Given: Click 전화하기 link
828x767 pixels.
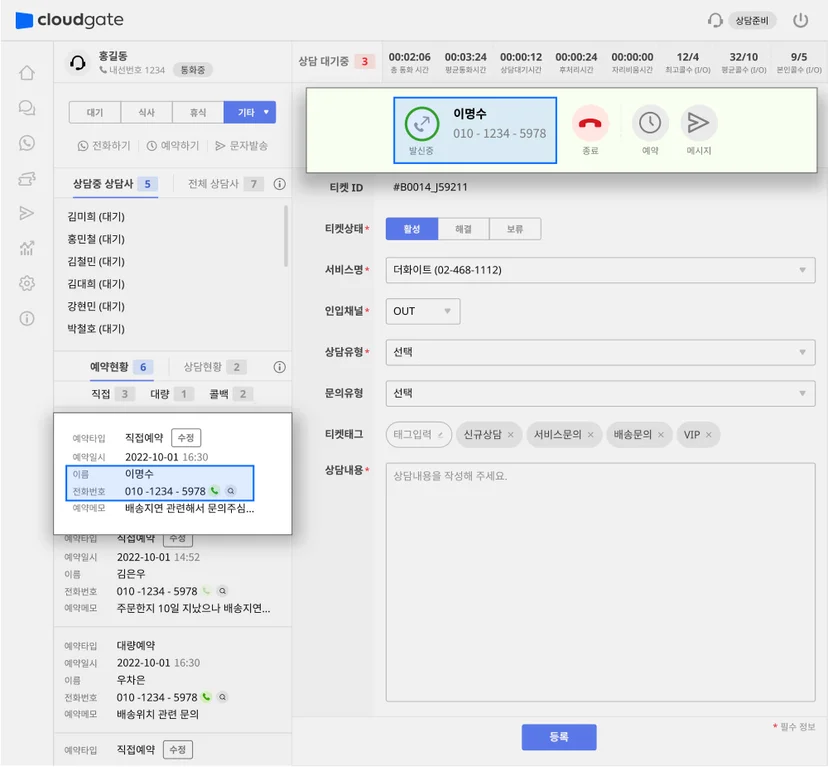Looking at the screenshot, I should [104, 146].
